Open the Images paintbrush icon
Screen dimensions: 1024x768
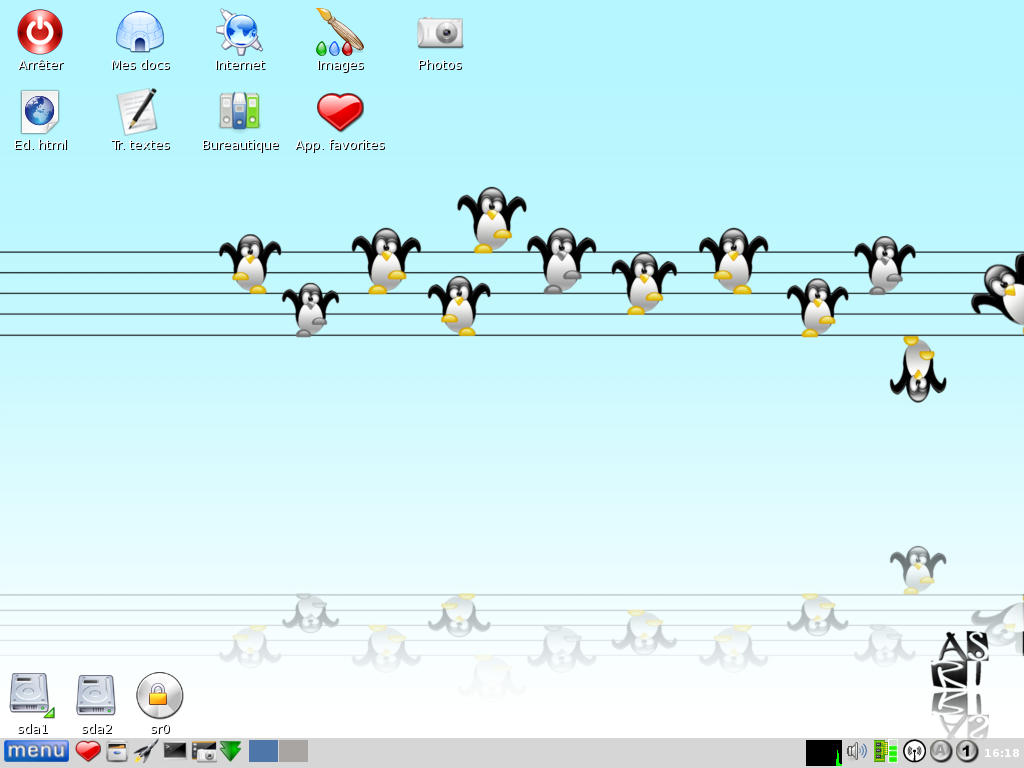(x=340, y=32)
